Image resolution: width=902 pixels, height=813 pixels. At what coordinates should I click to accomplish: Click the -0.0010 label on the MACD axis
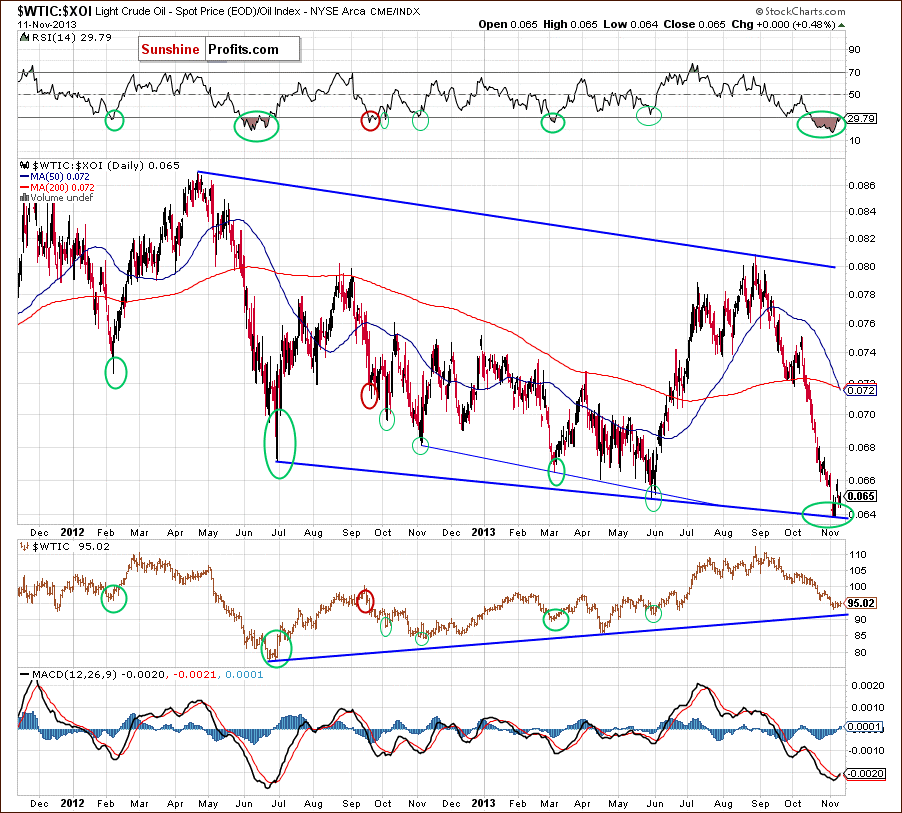[866, 751]
